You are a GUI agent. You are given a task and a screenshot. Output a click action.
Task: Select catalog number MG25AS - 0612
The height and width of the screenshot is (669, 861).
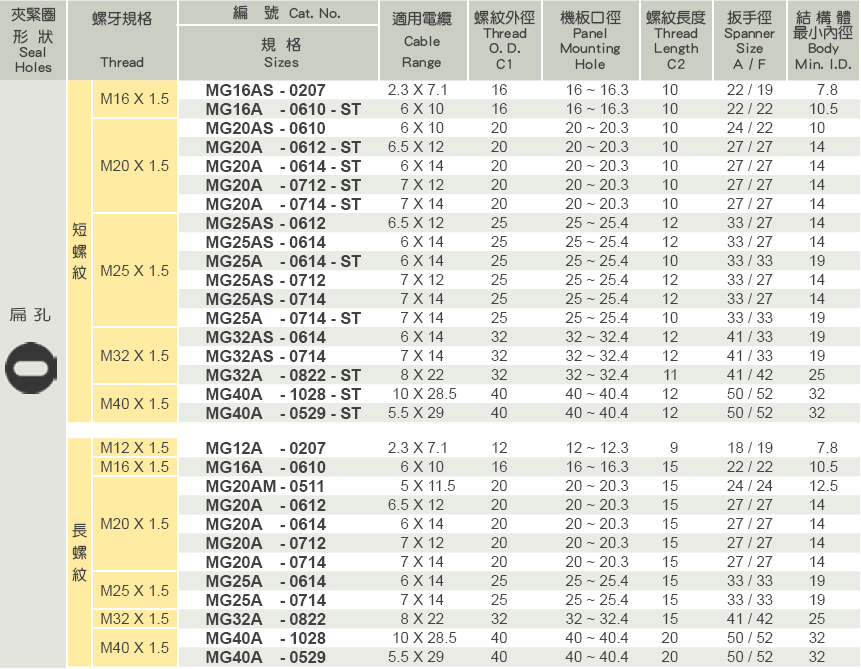click(266, 223)
